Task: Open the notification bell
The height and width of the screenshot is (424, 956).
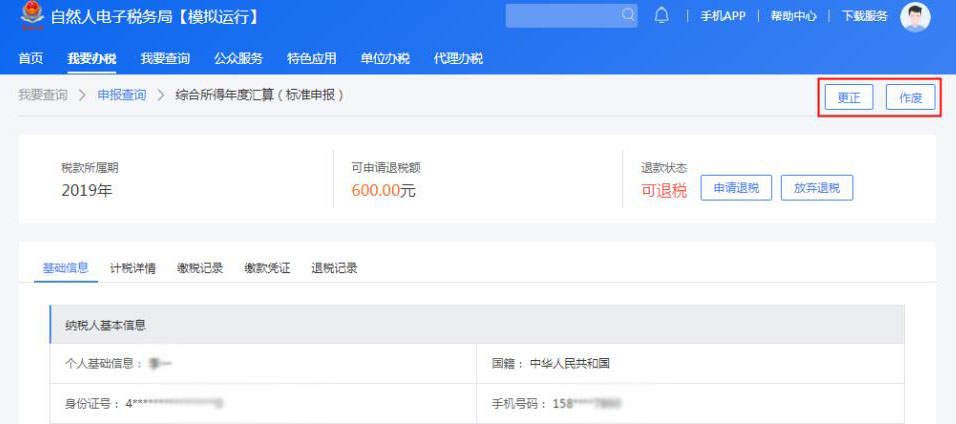Action: click(x=661, y=16)
